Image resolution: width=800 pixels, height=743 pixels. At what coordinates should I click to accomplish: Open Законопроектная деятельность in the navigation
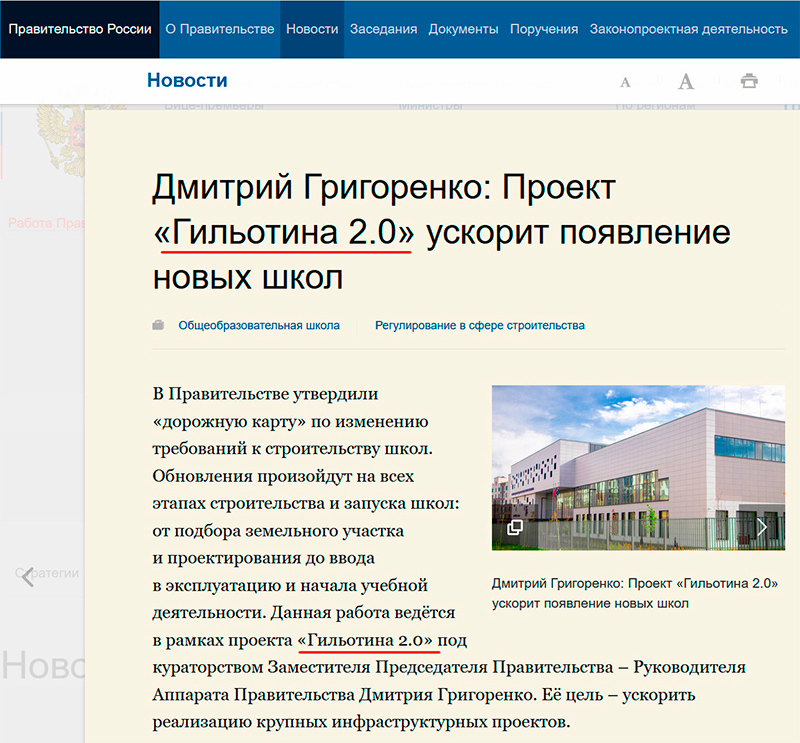[x=688, y=29]
